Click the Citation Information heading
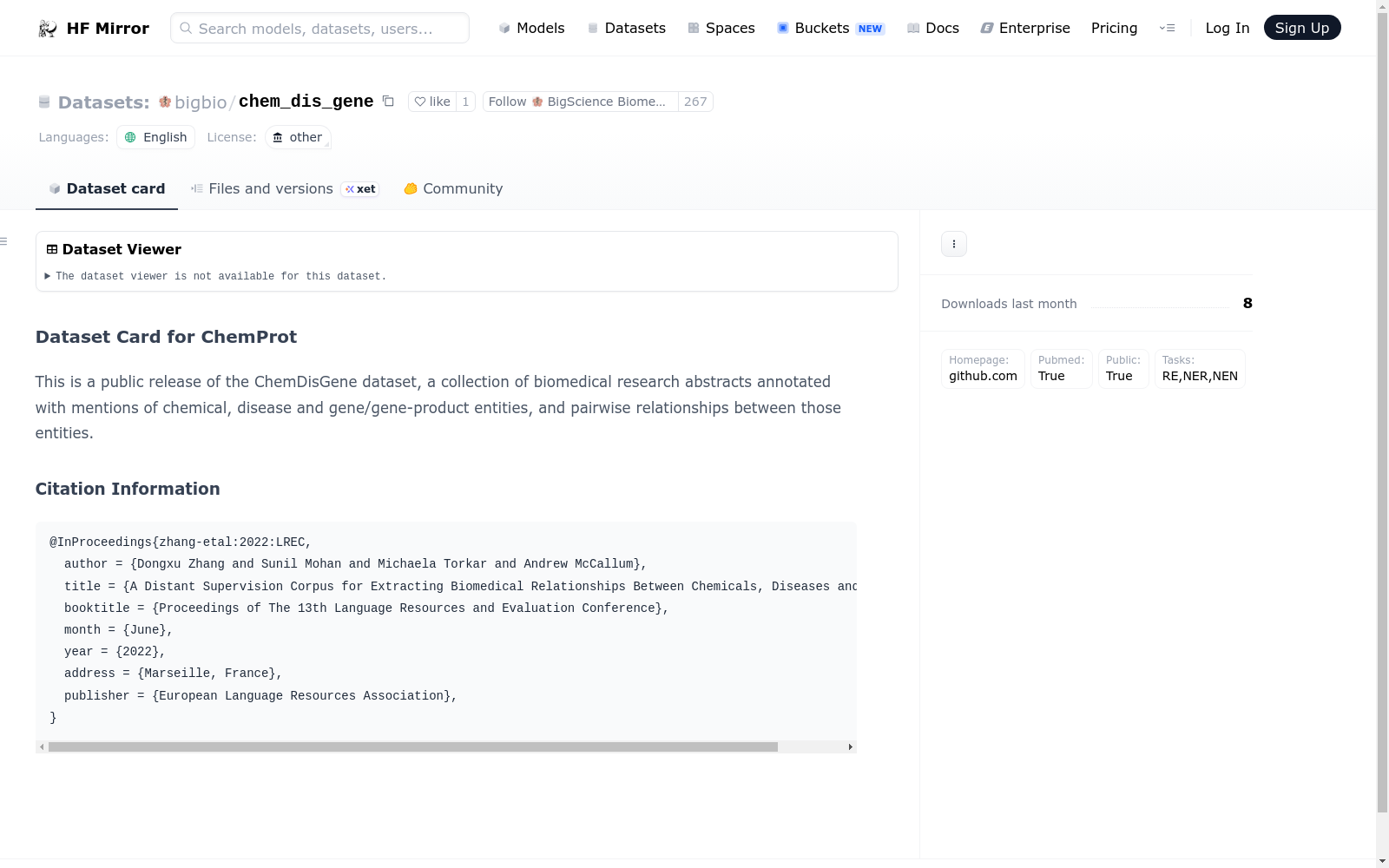 (x=128, y=489)
